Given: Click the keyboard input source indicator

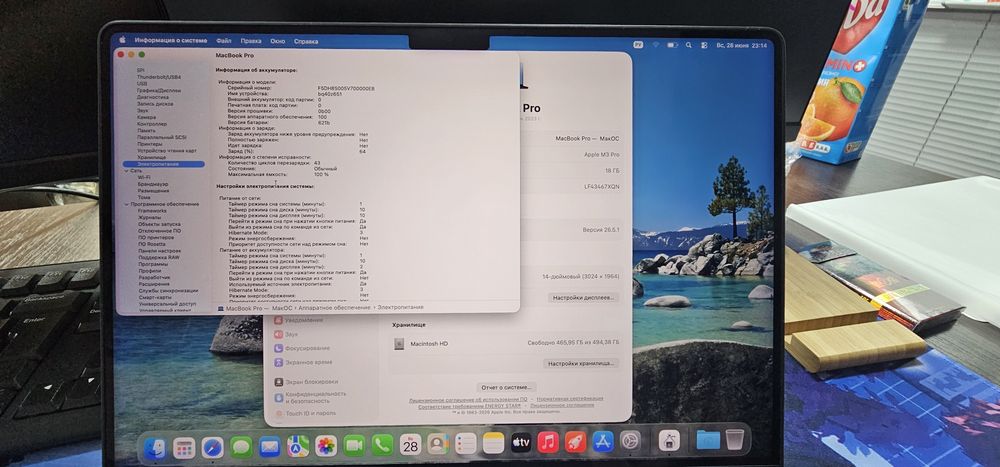Looking at the screenshot, I should click(x=638, y=45).
